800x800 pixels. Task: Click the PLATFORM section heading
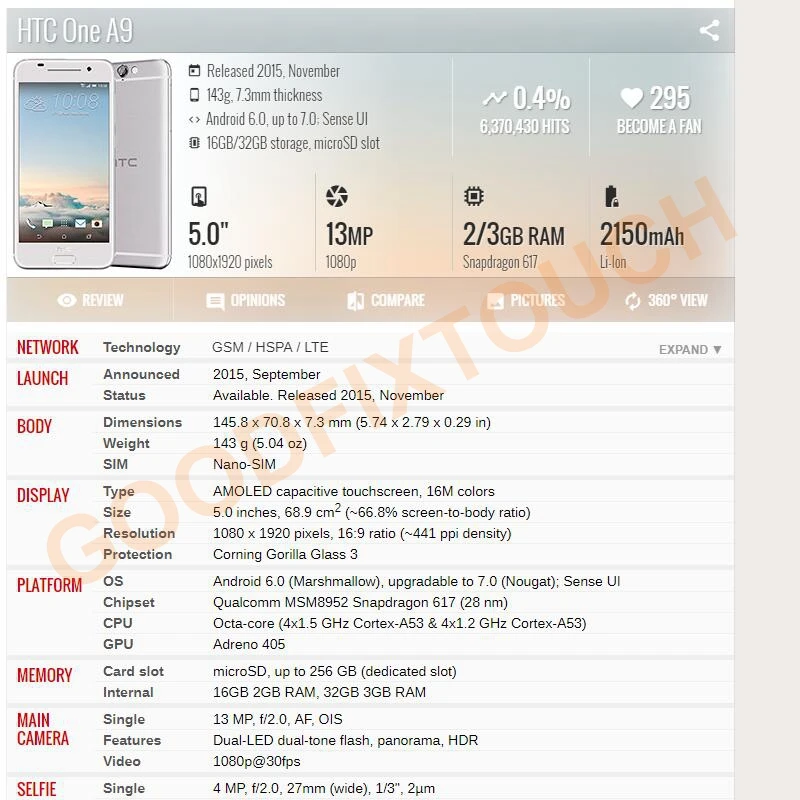click(x=49, y=585)
